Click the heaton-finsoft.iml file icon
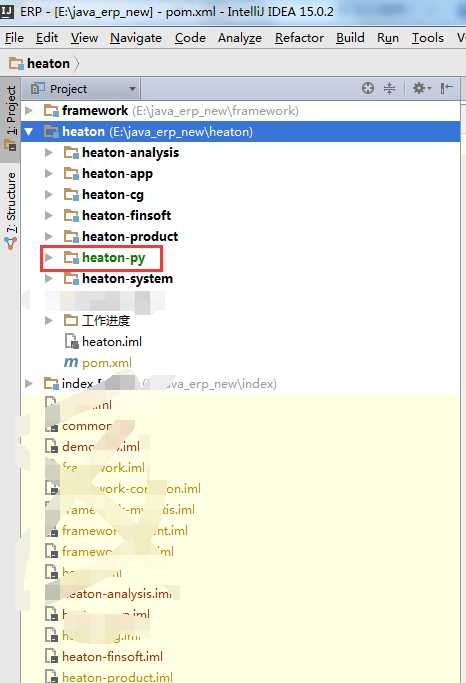 tap(51, 656)
